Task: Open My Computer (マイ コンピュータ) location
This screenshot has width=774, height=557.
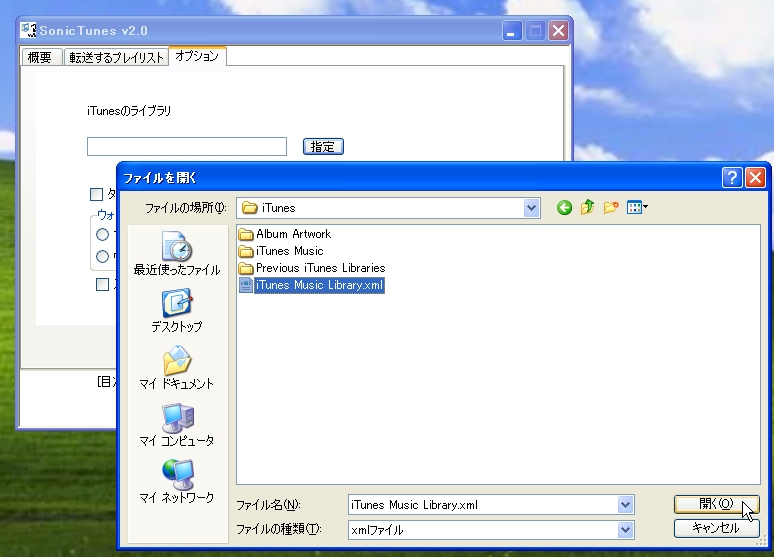Action: pyautogui.click(x=177, y=425)
